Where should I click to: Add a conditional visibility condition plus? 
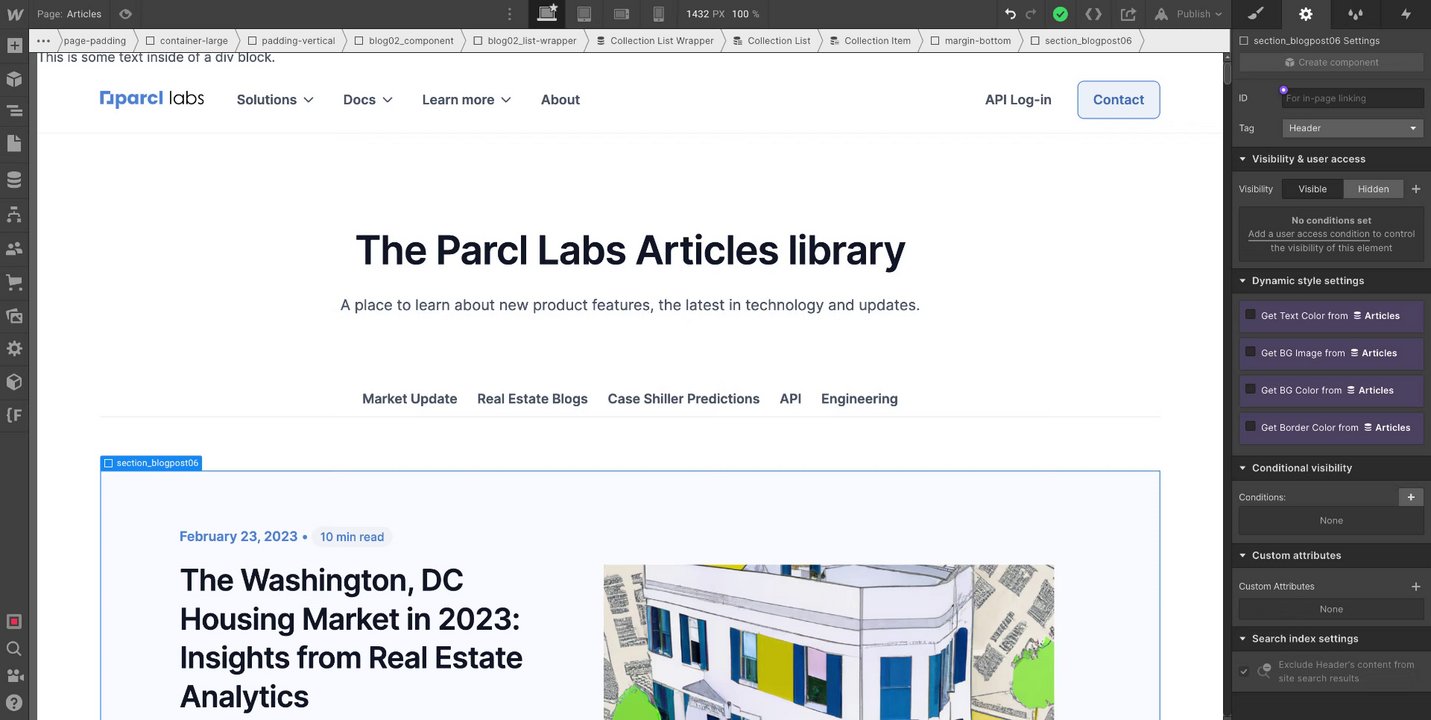click(x=1410, y=497)
